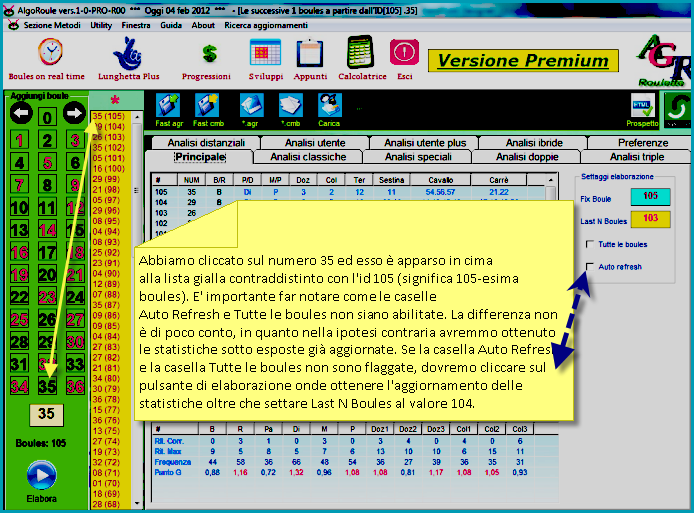Viewport: 694px width, 513px height.
Task: Click the green refresh arrow icon
Action: pyautogui.click(x=676, y=108)
